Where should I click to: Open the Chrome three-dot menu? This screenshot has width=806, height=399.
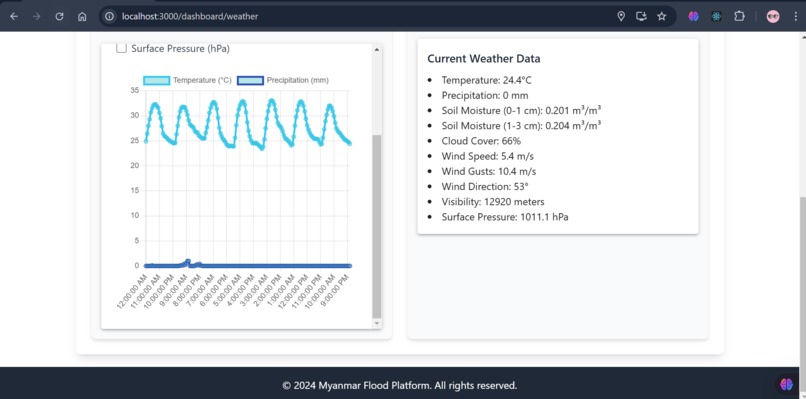coord(795,16)
